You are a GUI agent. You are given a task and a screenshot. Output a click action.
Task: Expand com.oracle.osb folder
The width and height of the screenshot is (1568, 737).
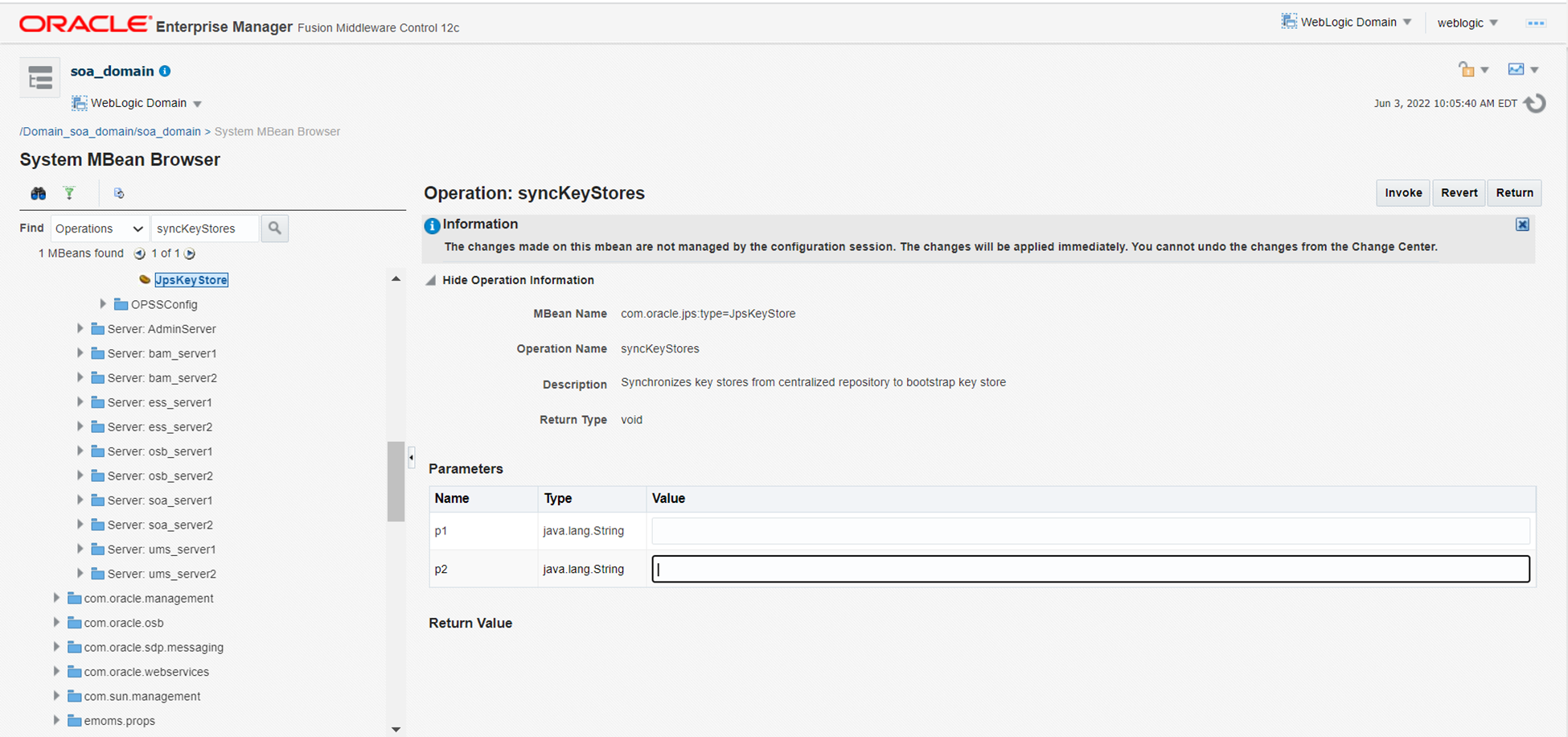(56, 623)
